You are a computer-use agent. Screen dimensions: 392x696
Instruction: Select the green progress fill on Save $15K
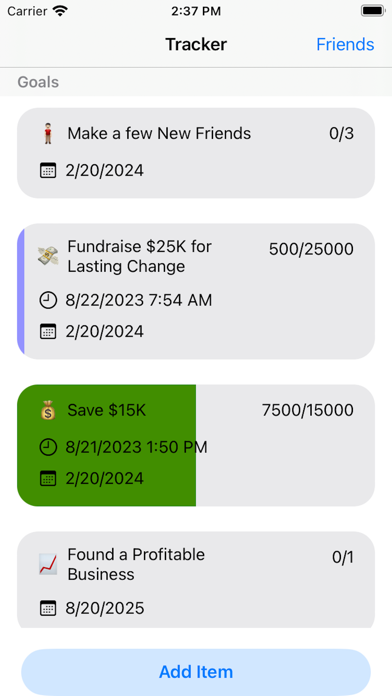107,445
